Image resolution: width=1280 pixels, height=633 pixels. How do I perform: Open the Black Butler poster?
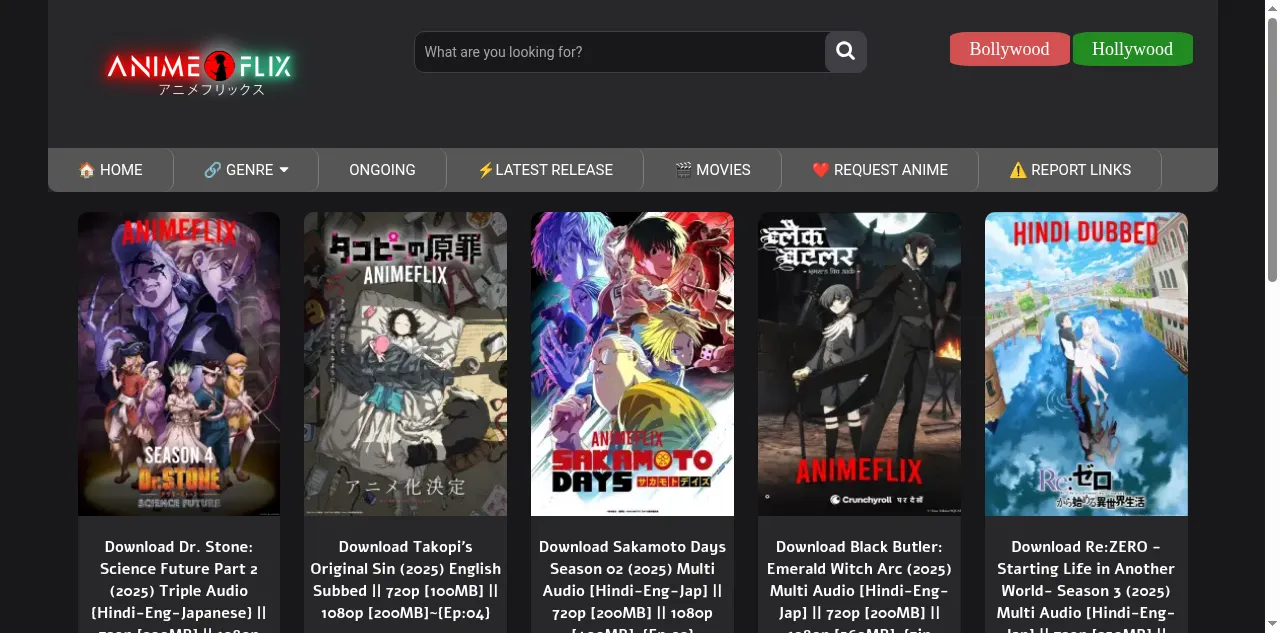click(859, 364)
